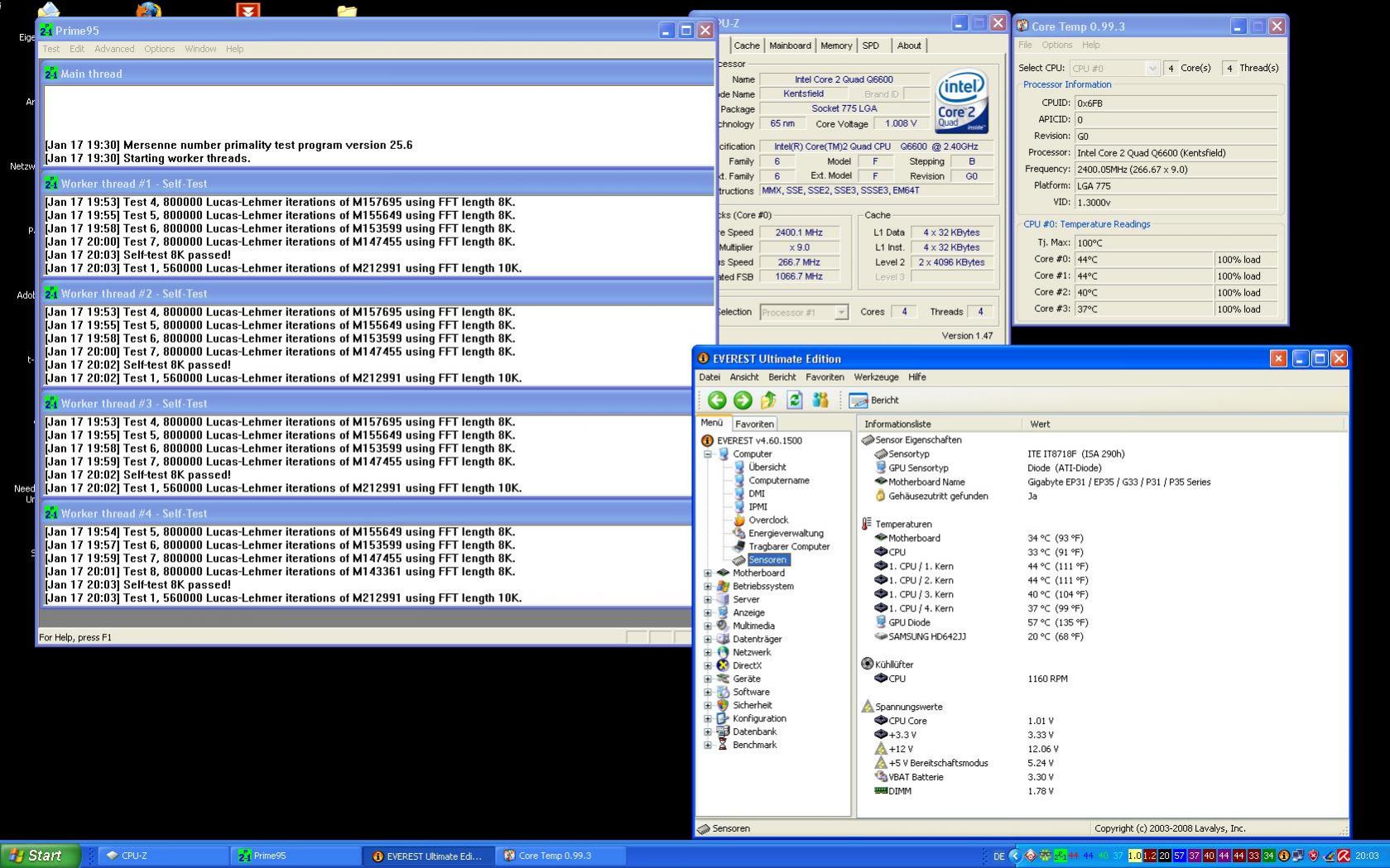
Task: Open Core Temp Options menu
Action: (1056, 46)
